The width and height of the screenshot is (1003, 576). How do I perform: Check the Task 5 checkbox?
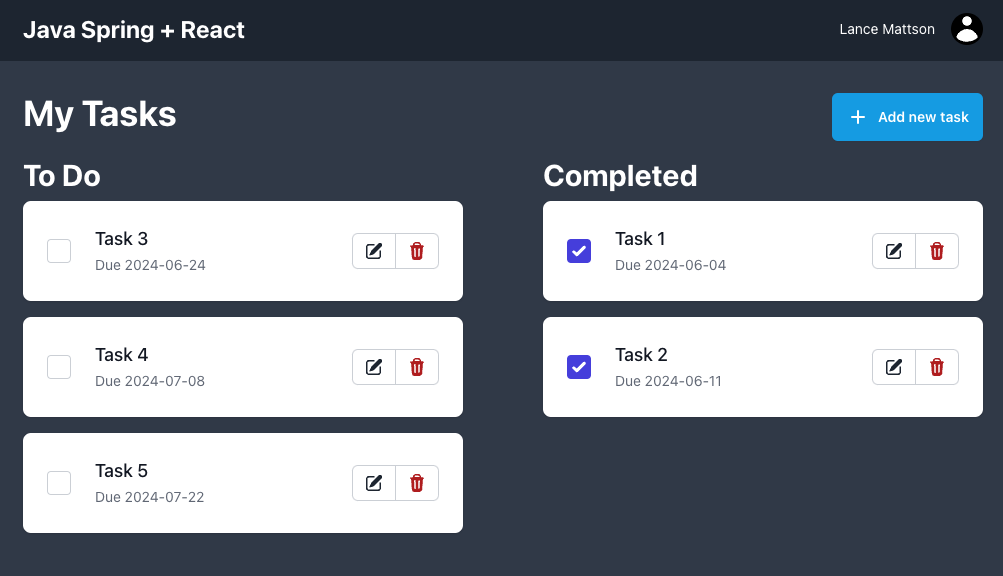pos(59,483)
